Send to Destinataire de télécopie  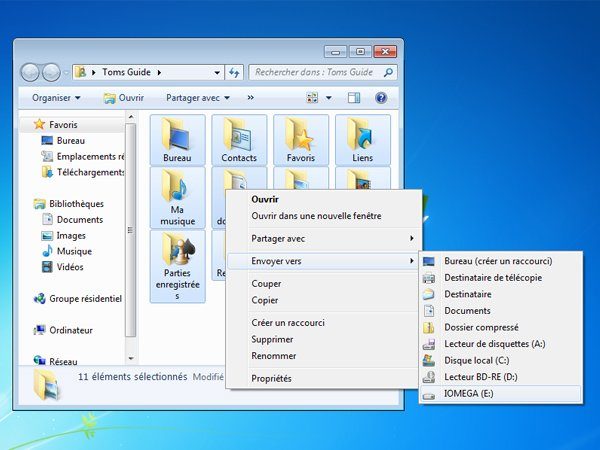(501, 277)
